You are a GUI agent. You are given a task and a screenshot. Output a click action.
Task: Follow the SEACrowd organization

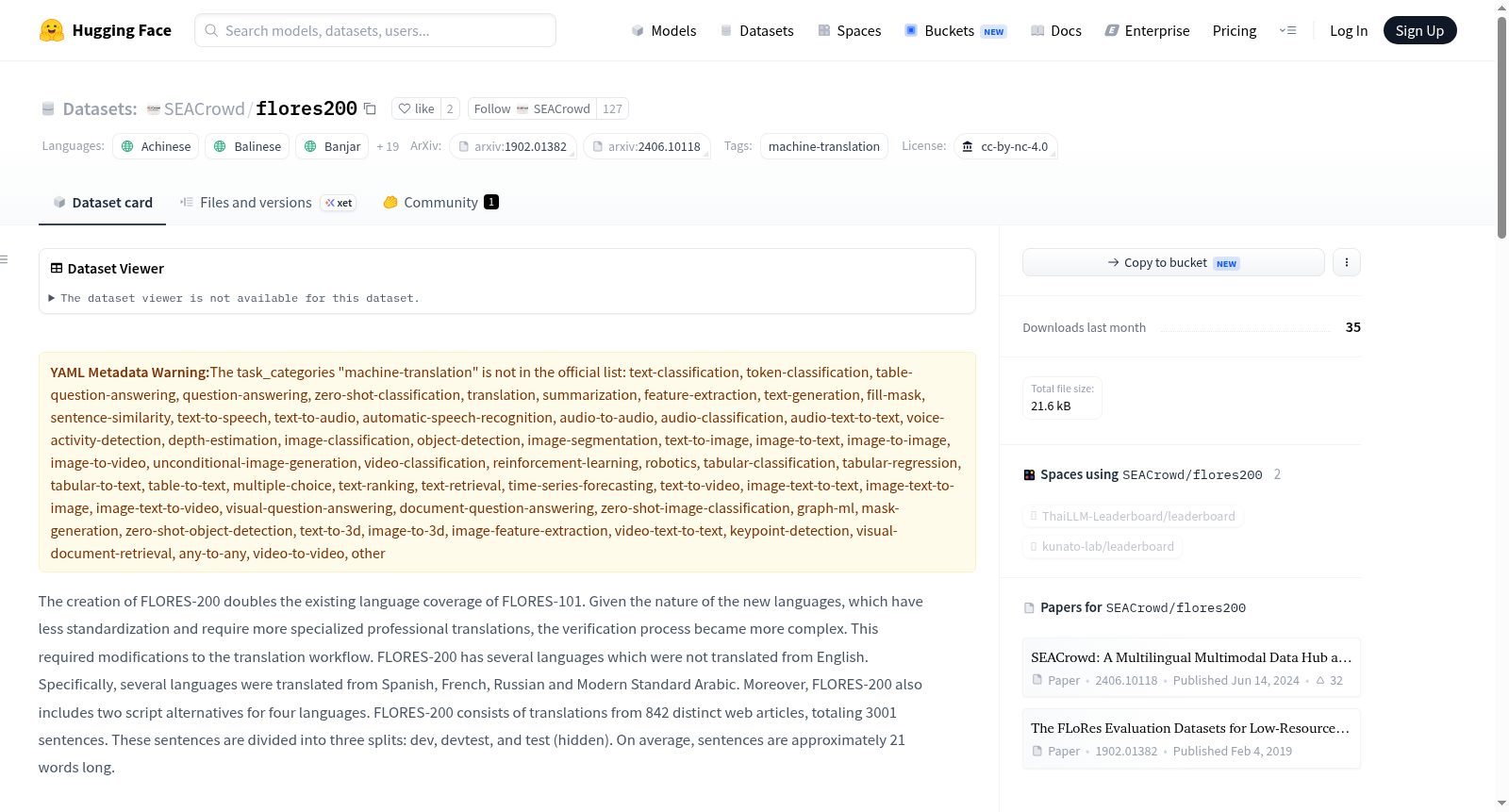pyautogui.click(x=532, y=108)
